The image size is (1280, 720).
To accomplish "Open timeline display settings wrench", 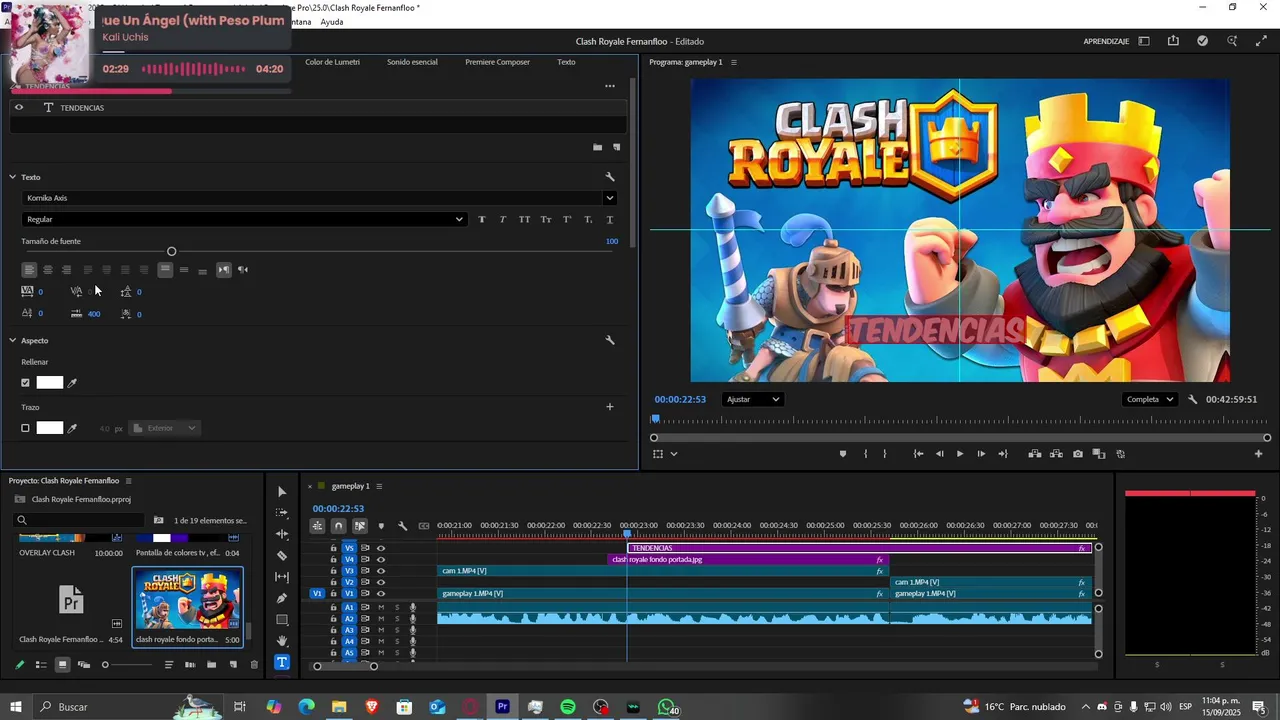I will coord(402,526).
